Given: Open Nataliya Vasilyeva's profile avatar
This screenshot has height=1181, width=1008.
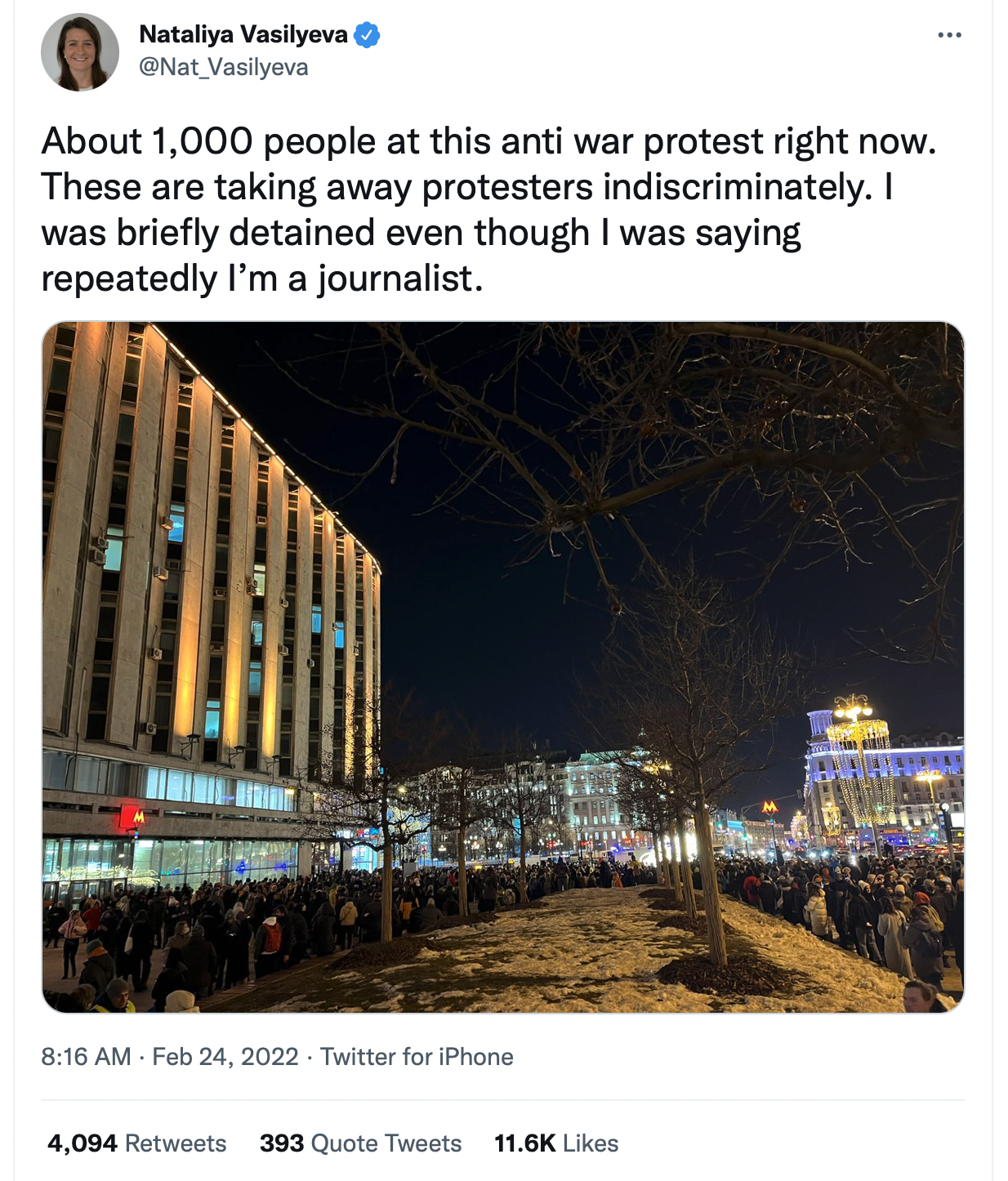Looking at the screenshot, I should point(80,51).
